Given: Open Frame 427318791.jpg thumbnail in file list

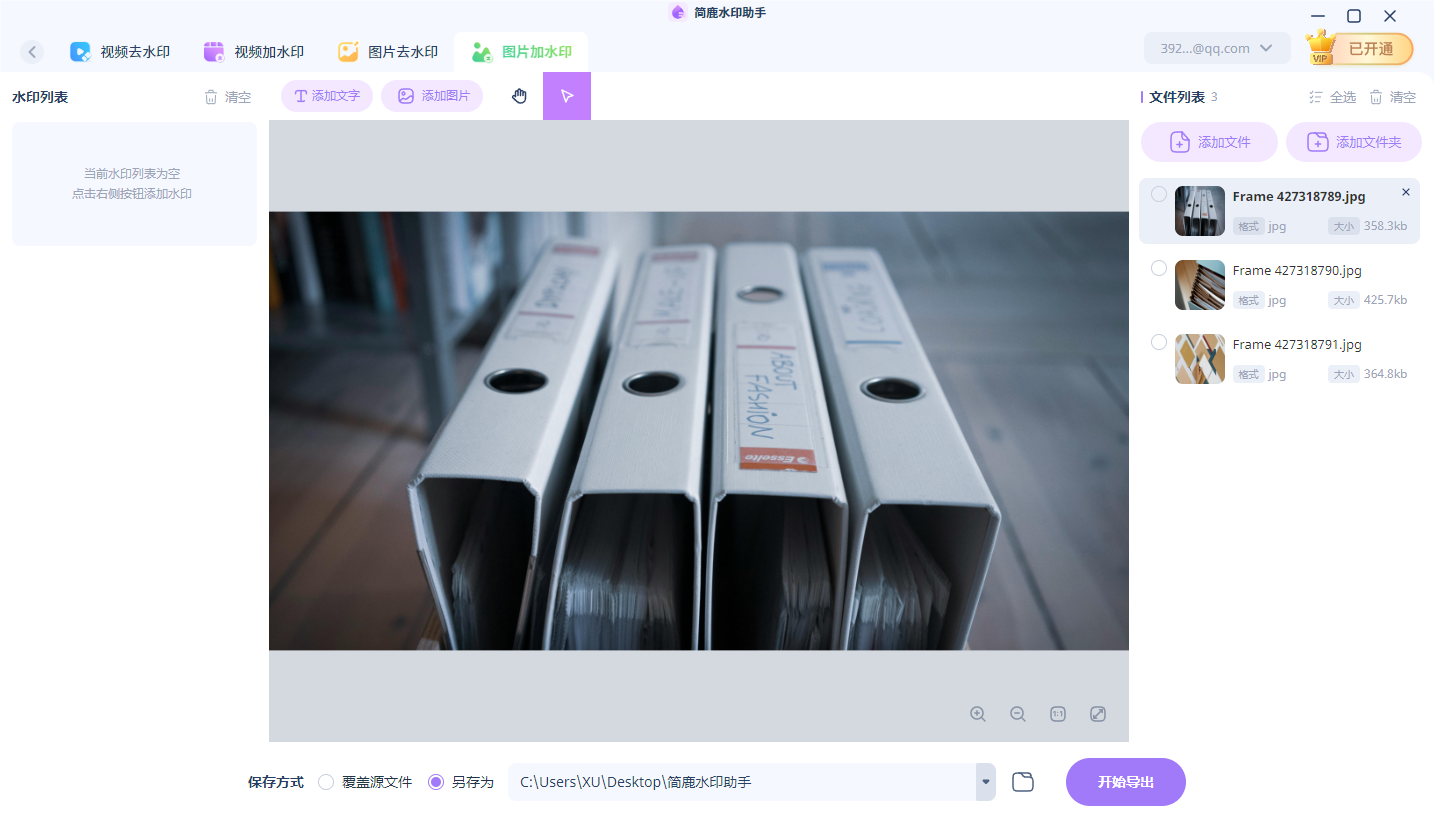Looking at the screenshot, I should tap(1199, 358).
